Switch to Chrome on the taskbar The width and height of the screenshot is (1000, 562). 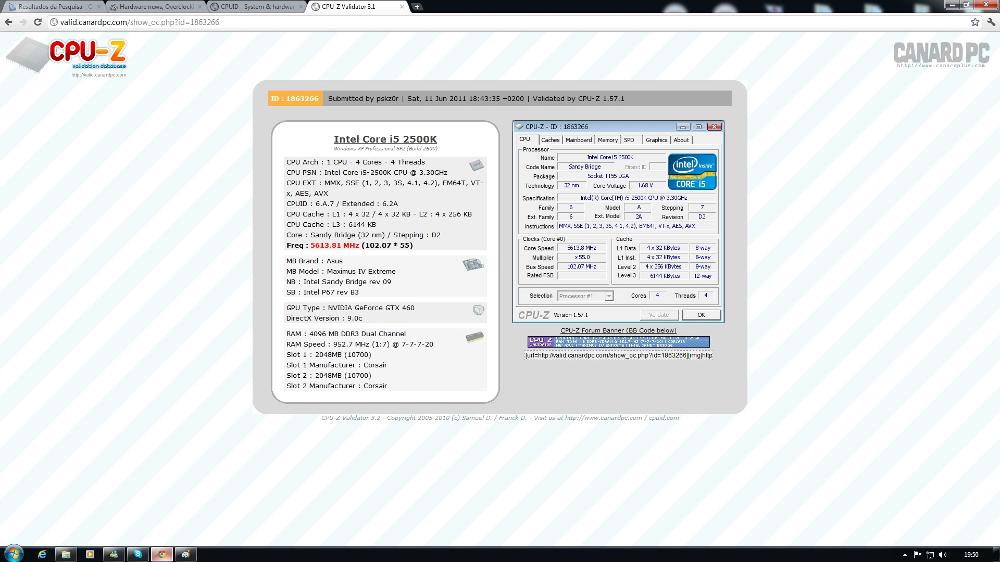[162, 554]
